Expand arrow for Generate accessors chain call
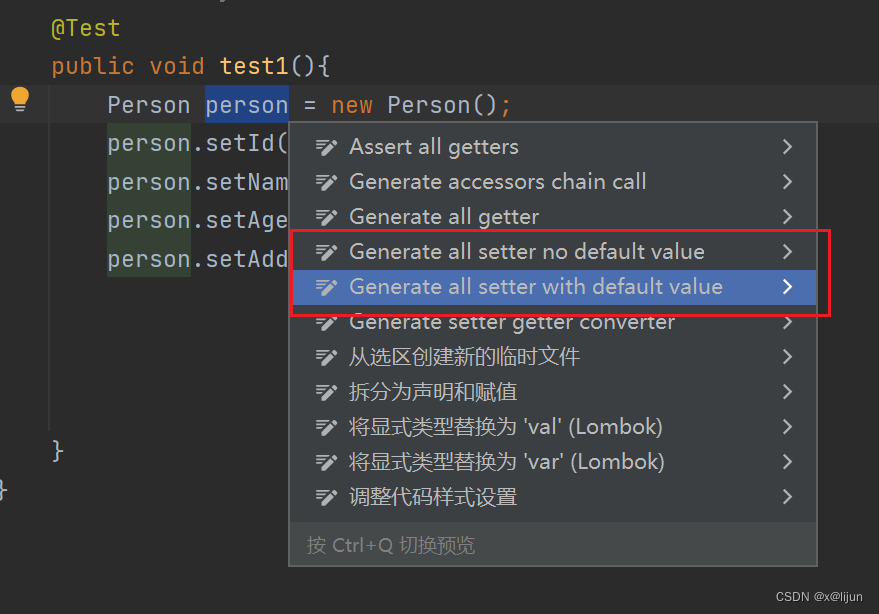879x614 pixels. (x=788, y=182)
